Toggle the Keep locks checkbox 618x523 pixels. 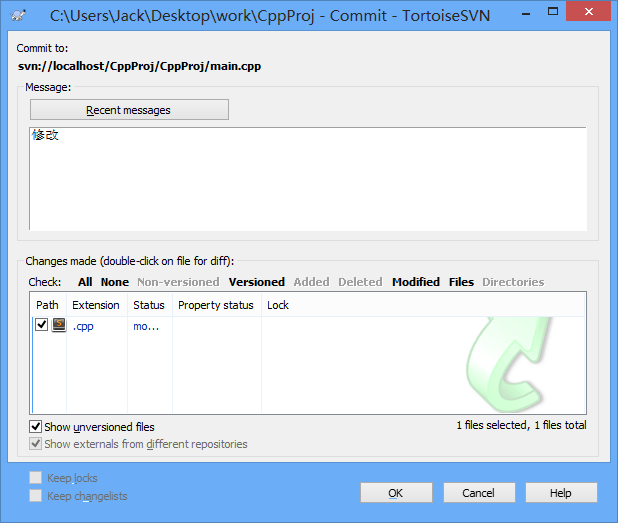pyautogui.click(x=35, y=478)
